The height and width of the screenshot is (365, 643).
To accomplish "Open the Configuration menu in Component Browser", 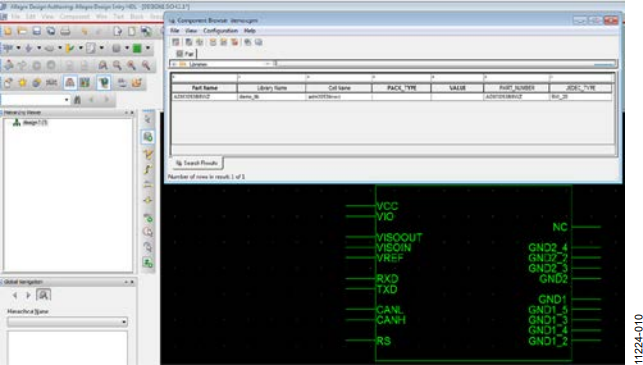I will (220, 31).
